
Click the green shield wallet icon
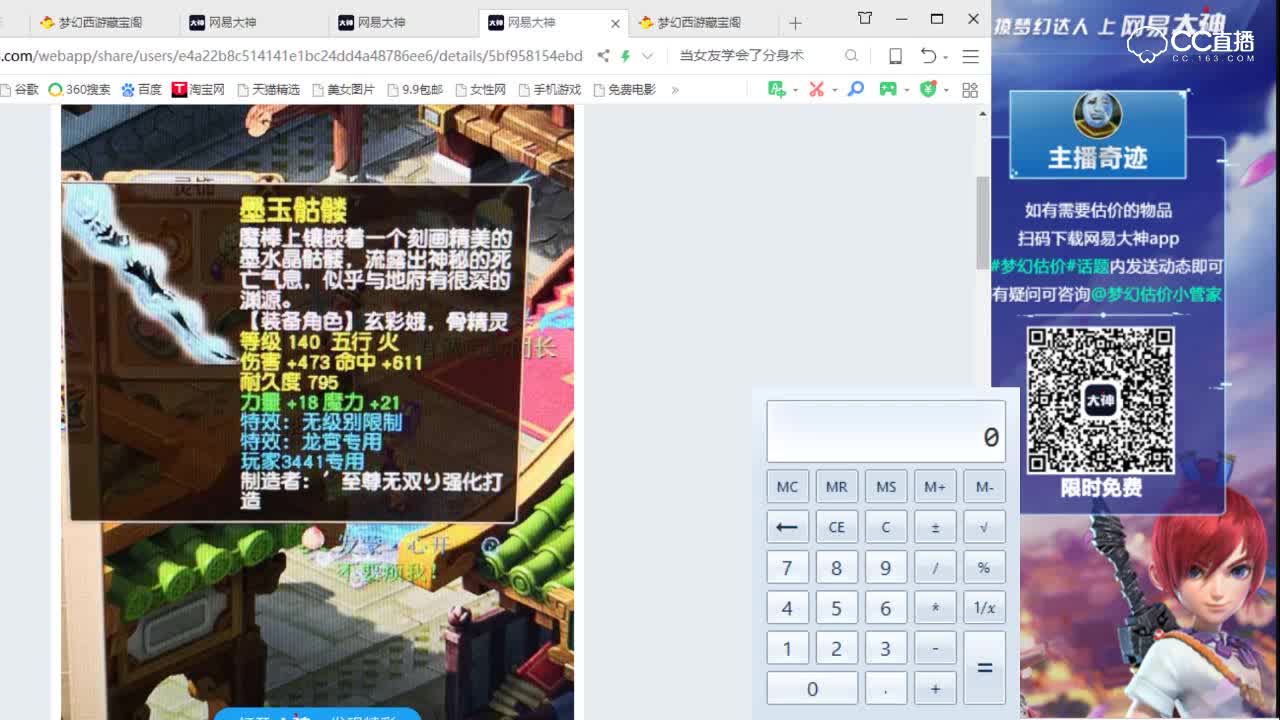(928, 89)
